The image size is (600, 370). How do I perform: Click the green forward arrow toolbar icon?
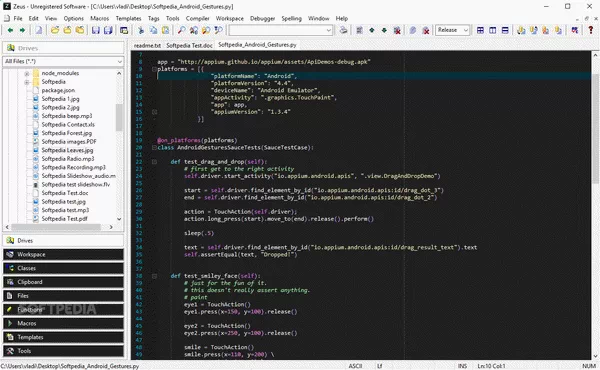(x=23, y=30)
